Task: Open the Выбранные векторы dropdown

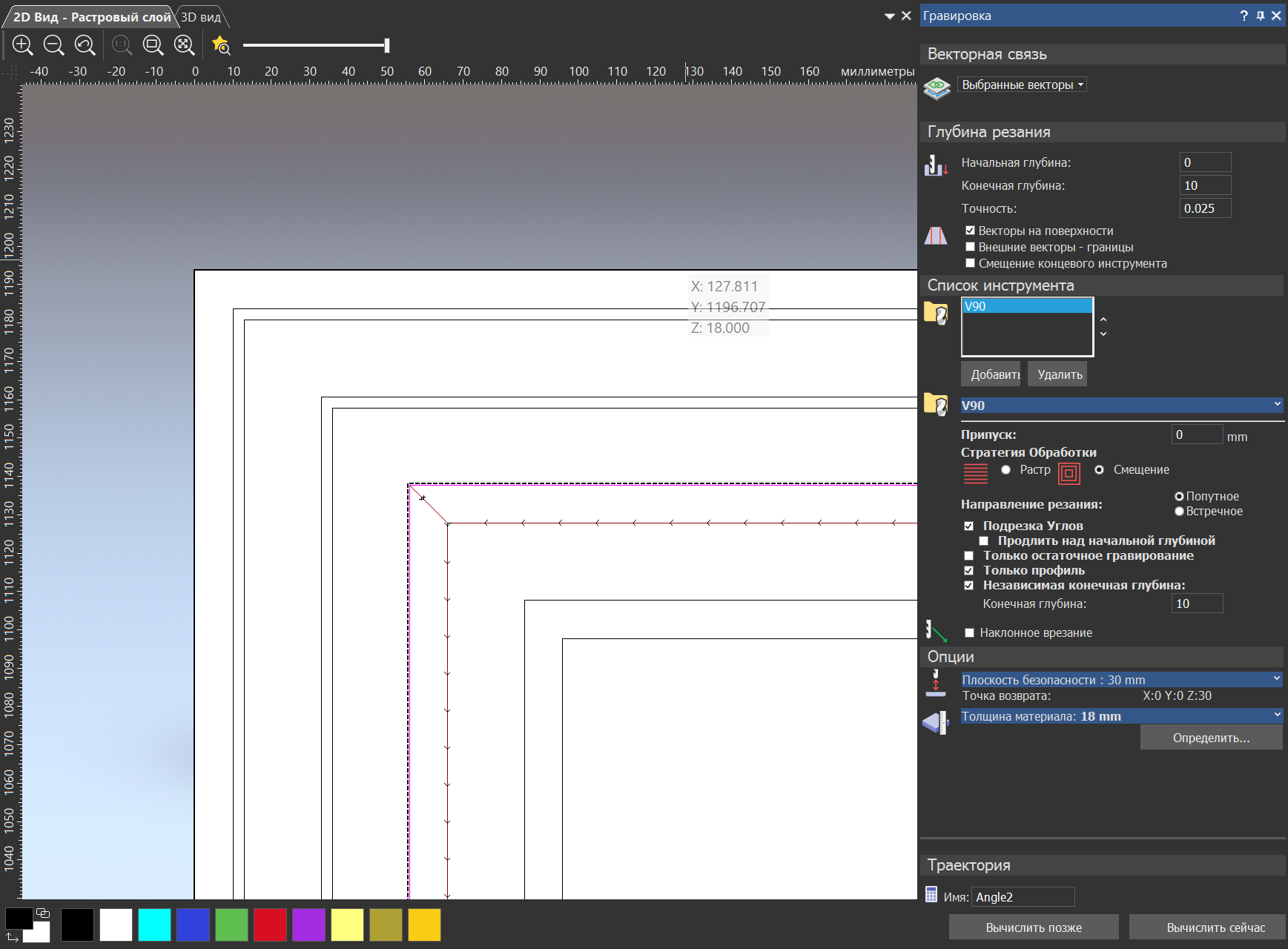Action: (x=1022, y=85)
